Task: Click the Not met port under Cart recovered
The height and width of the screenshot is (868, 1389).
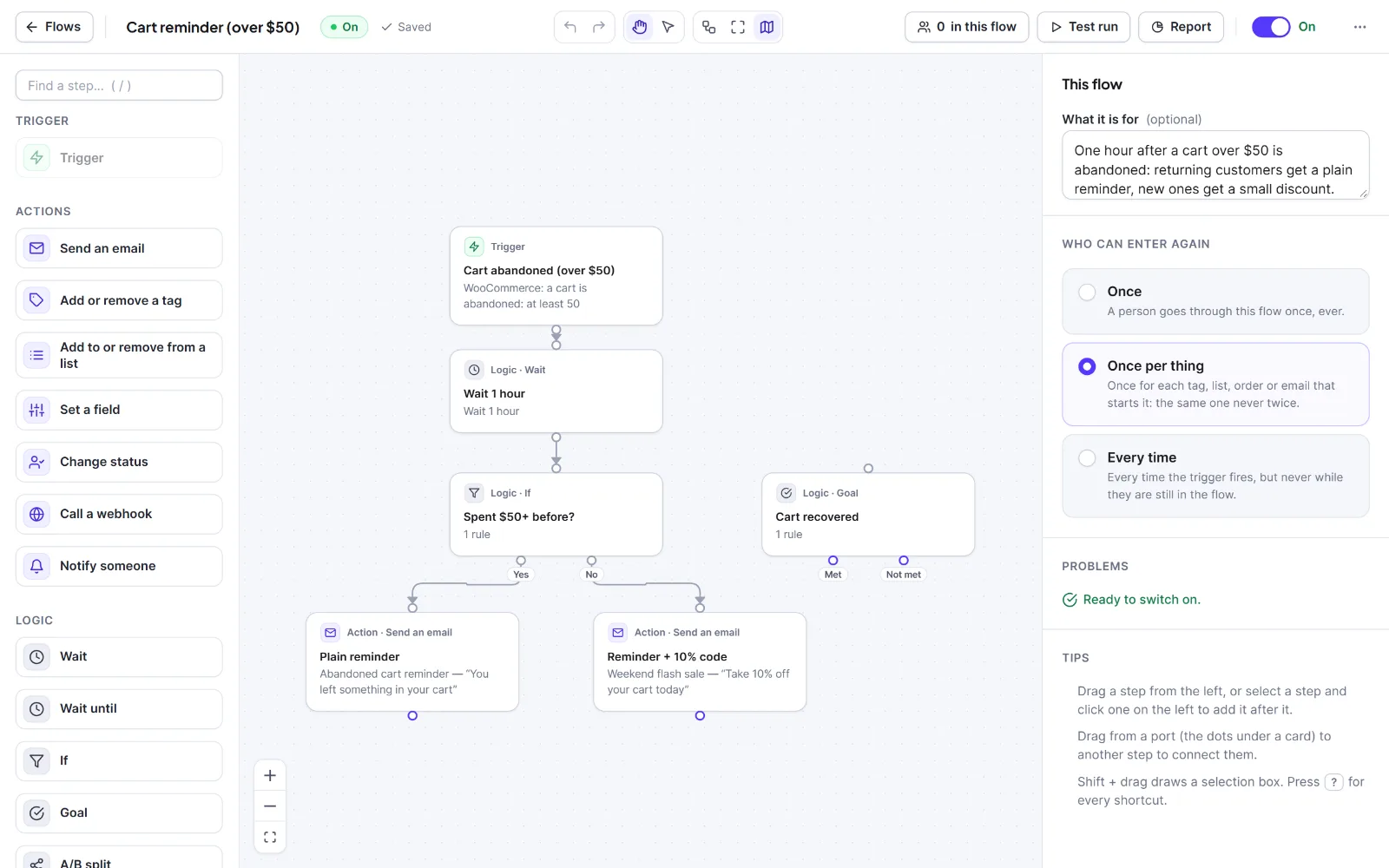Action: tap(904, 561)
